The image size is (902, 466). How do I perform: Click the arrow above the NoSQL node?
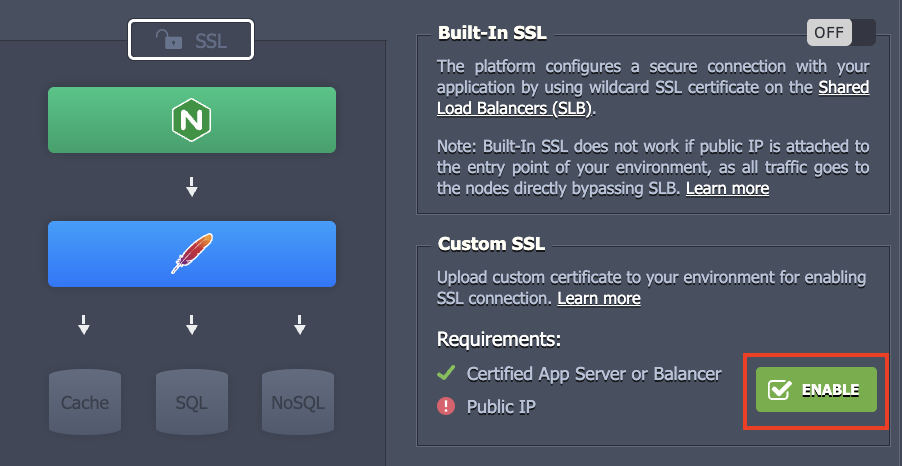299,324
